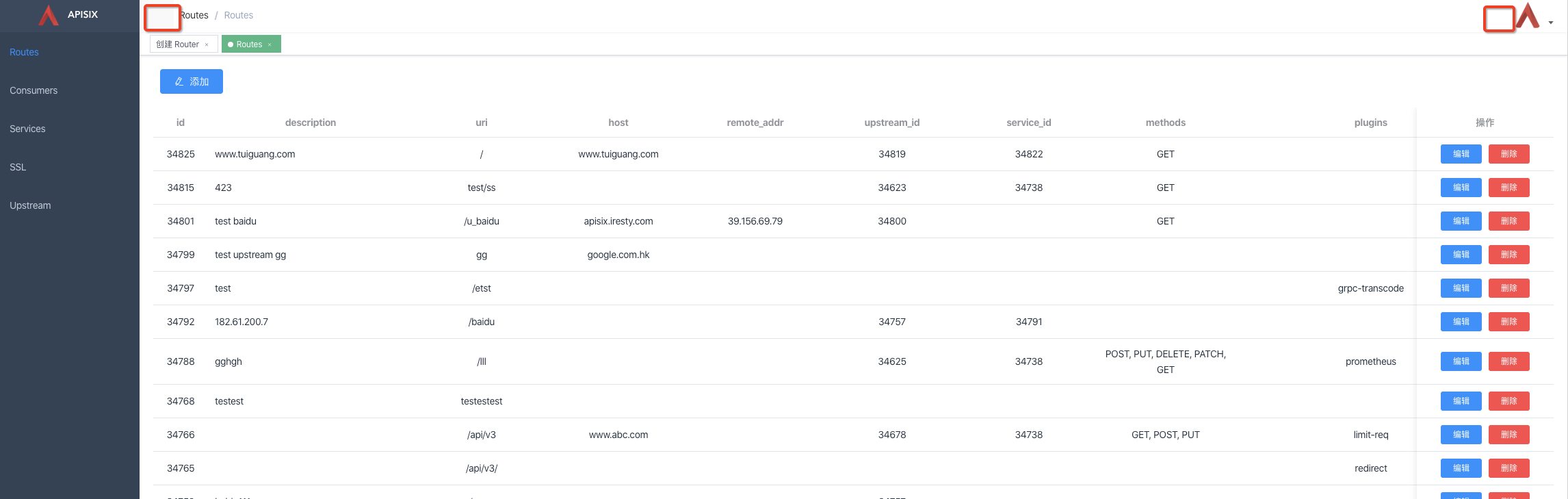Delete route 34799 test upstream gg
Image resolution: width=1568 pixels, height=499 pixels.
pos(1509,255)
